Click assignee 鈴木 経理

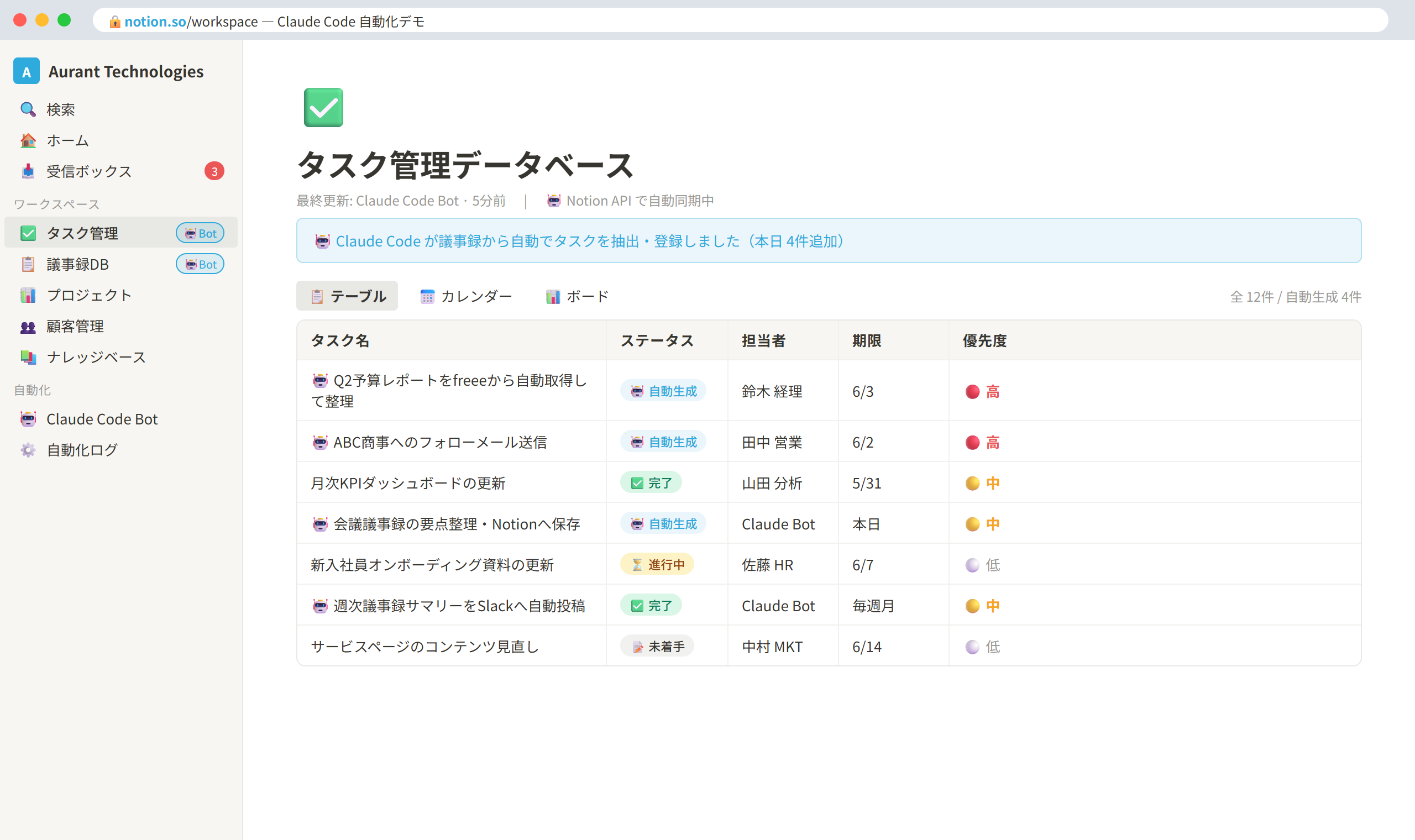coord(772,392)
